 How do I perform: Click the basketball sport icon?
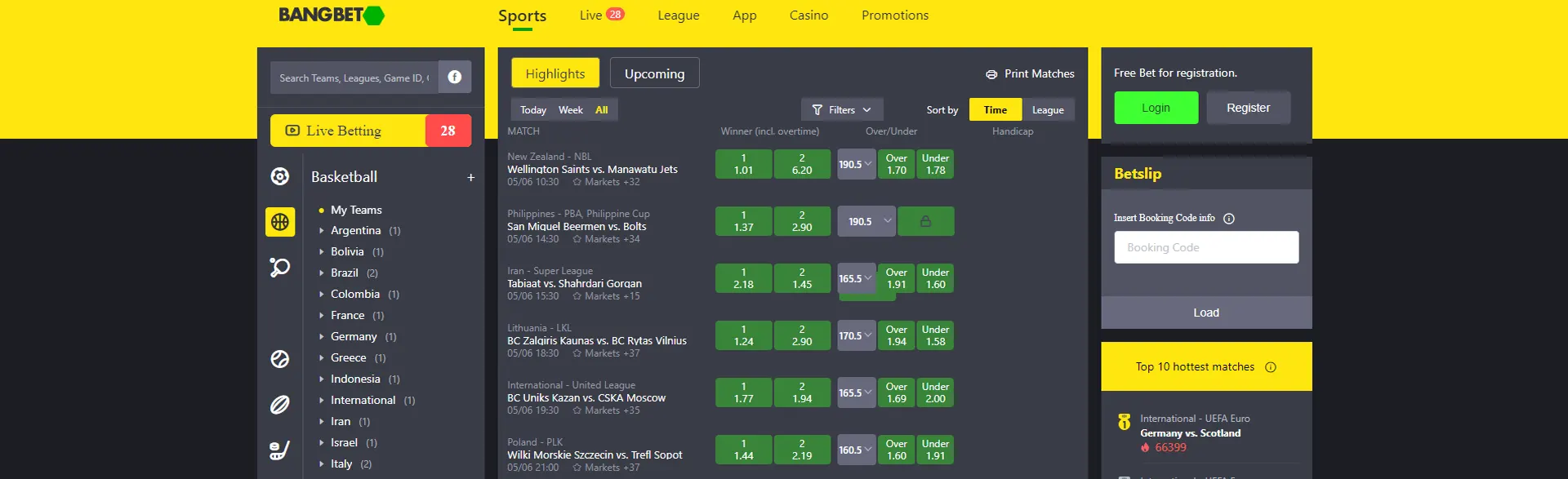(x=279, y=222)
